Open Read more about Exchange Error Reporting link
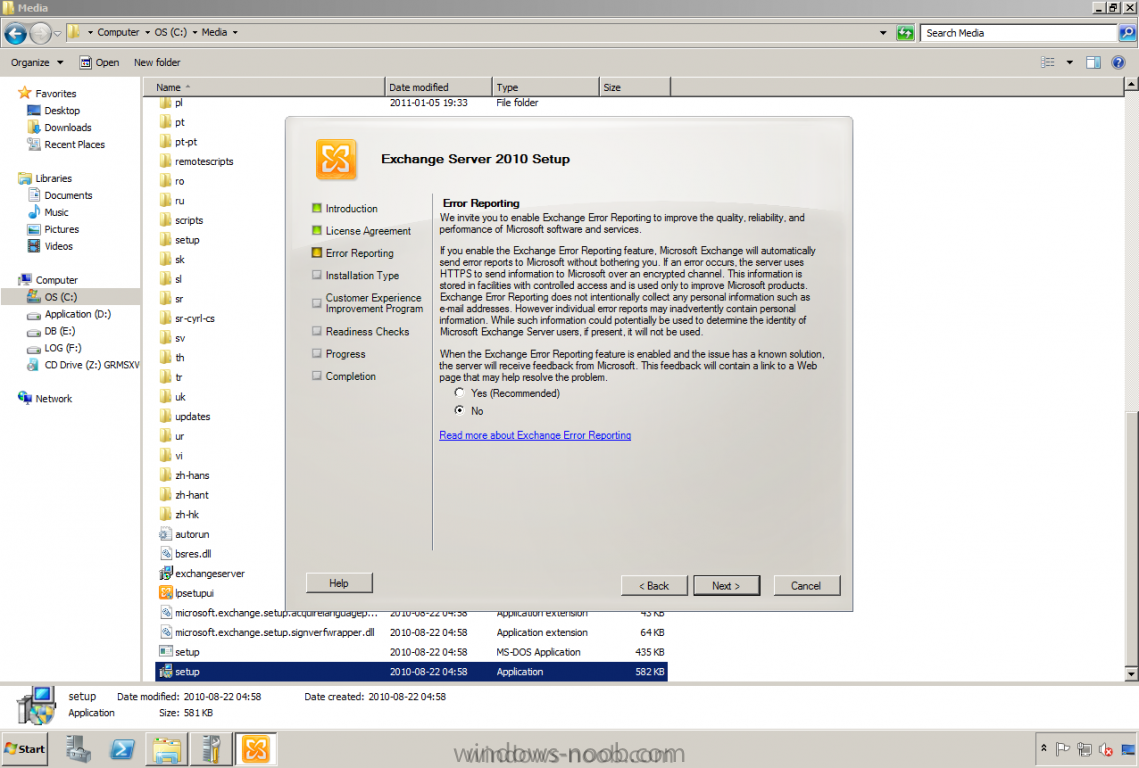 tap(535, 435)
